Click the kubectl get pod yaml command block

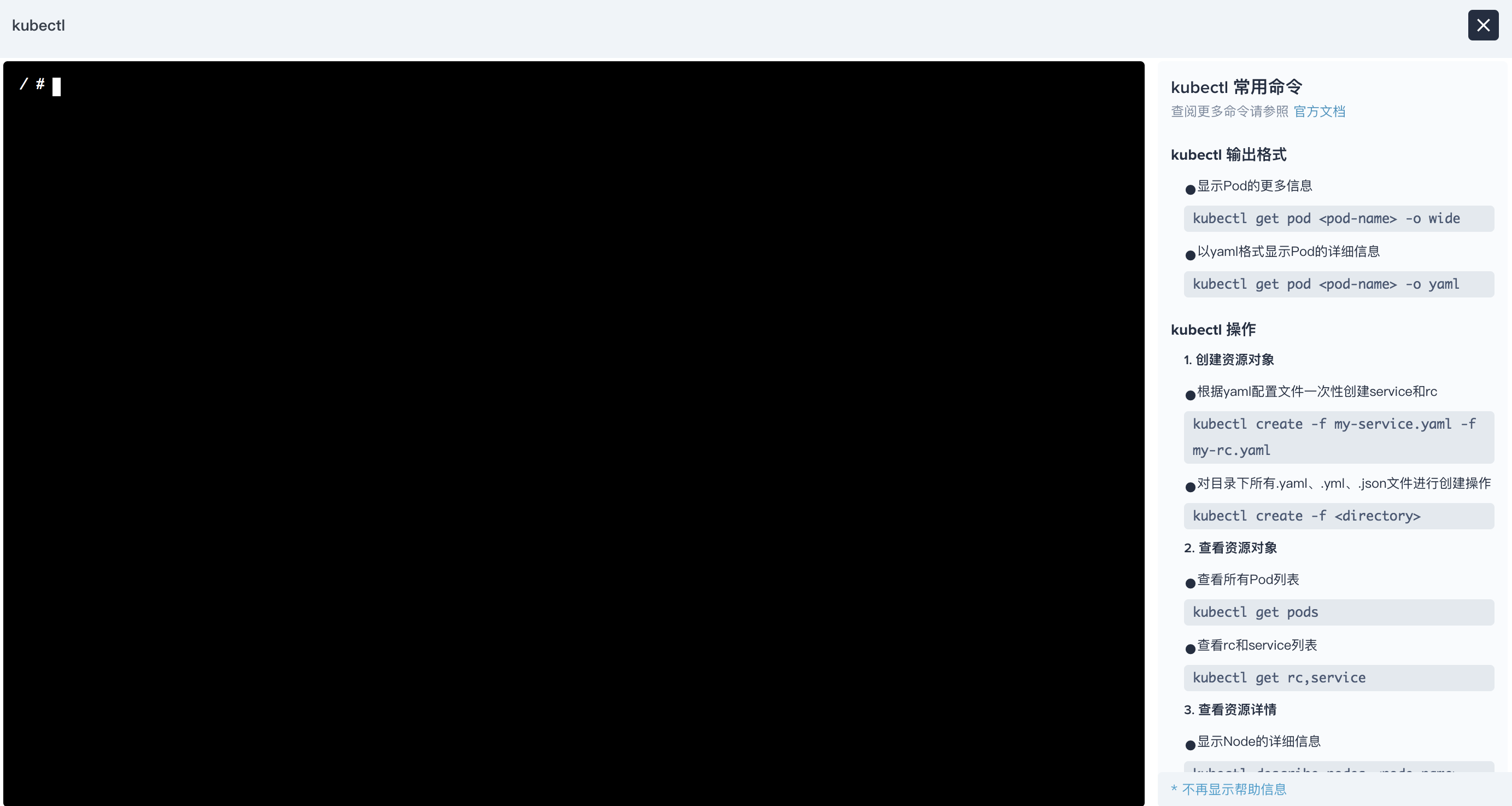1337,284
